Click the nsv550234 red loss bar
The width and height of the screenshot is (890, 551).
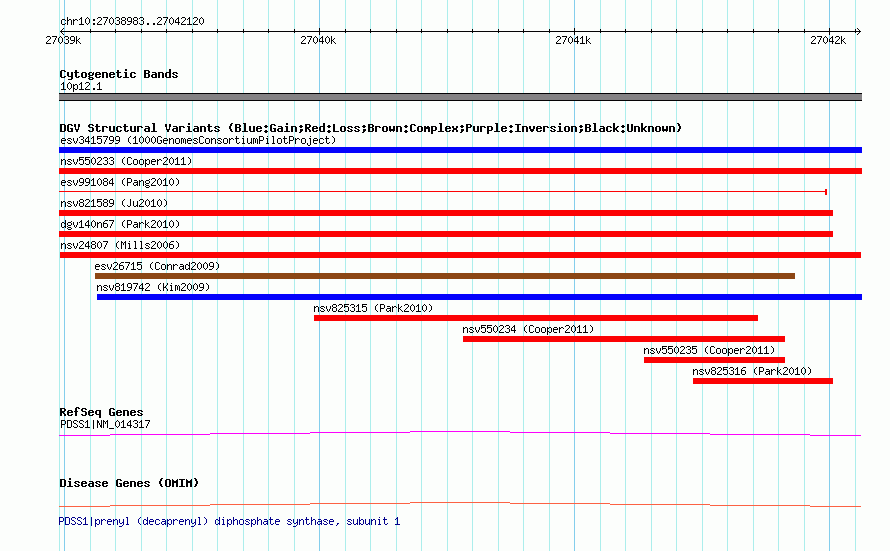point(624,339)
